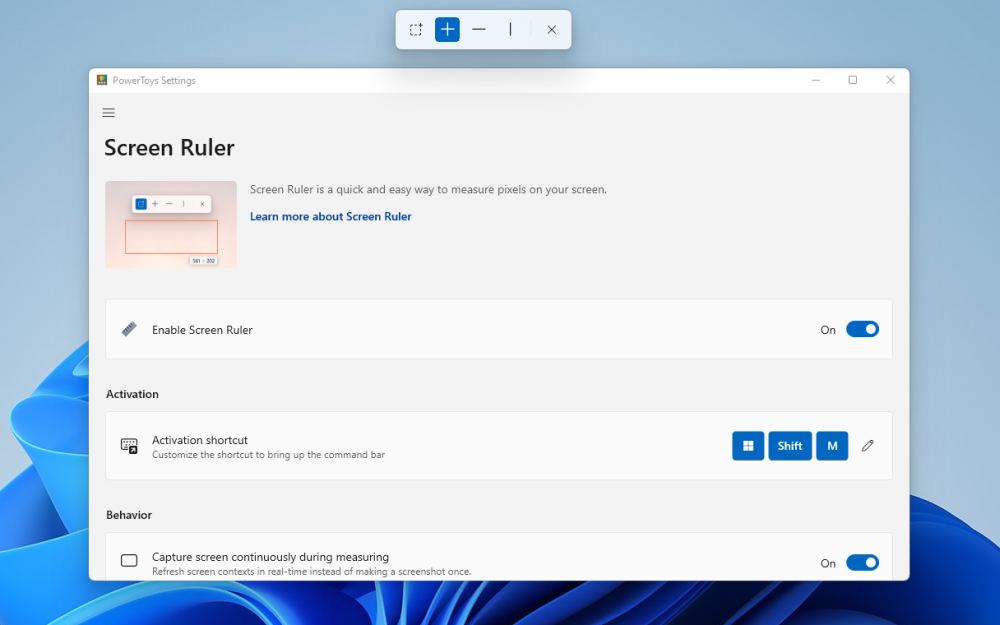Click the M key shortcut button
Viewport: 1000px width, 625px height.
click(x=832, y=446)
